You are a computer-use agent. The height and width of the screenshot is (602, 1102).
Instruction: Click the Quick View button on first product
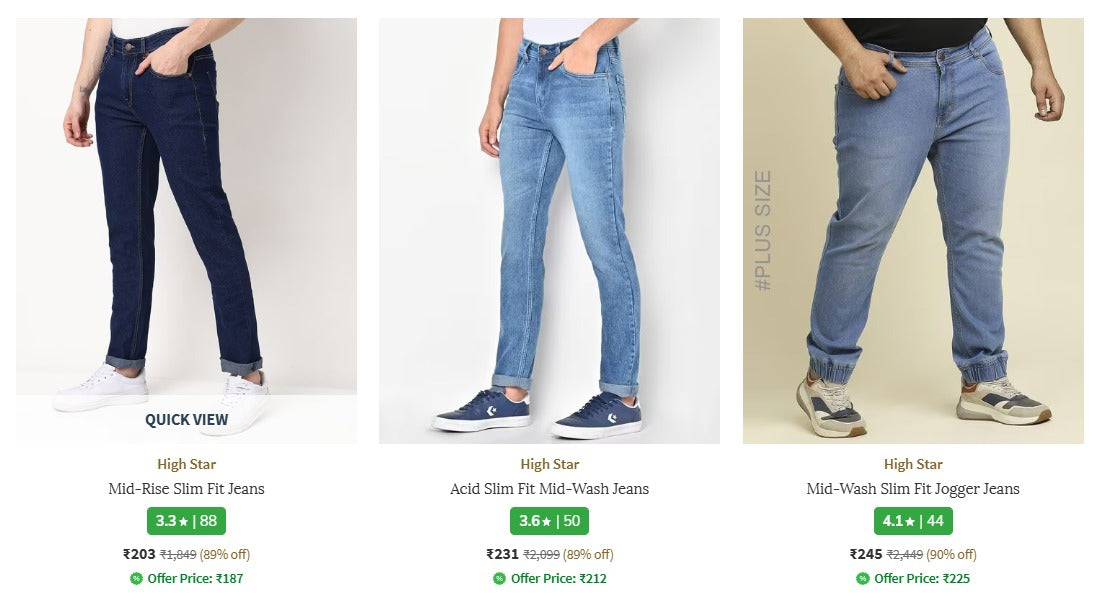click(x=186, y=420)
